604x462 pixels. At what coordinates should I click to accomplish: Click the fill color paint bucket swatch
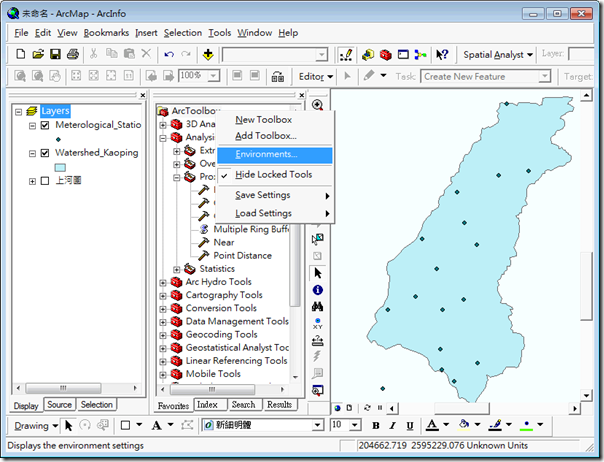[464, 425]
